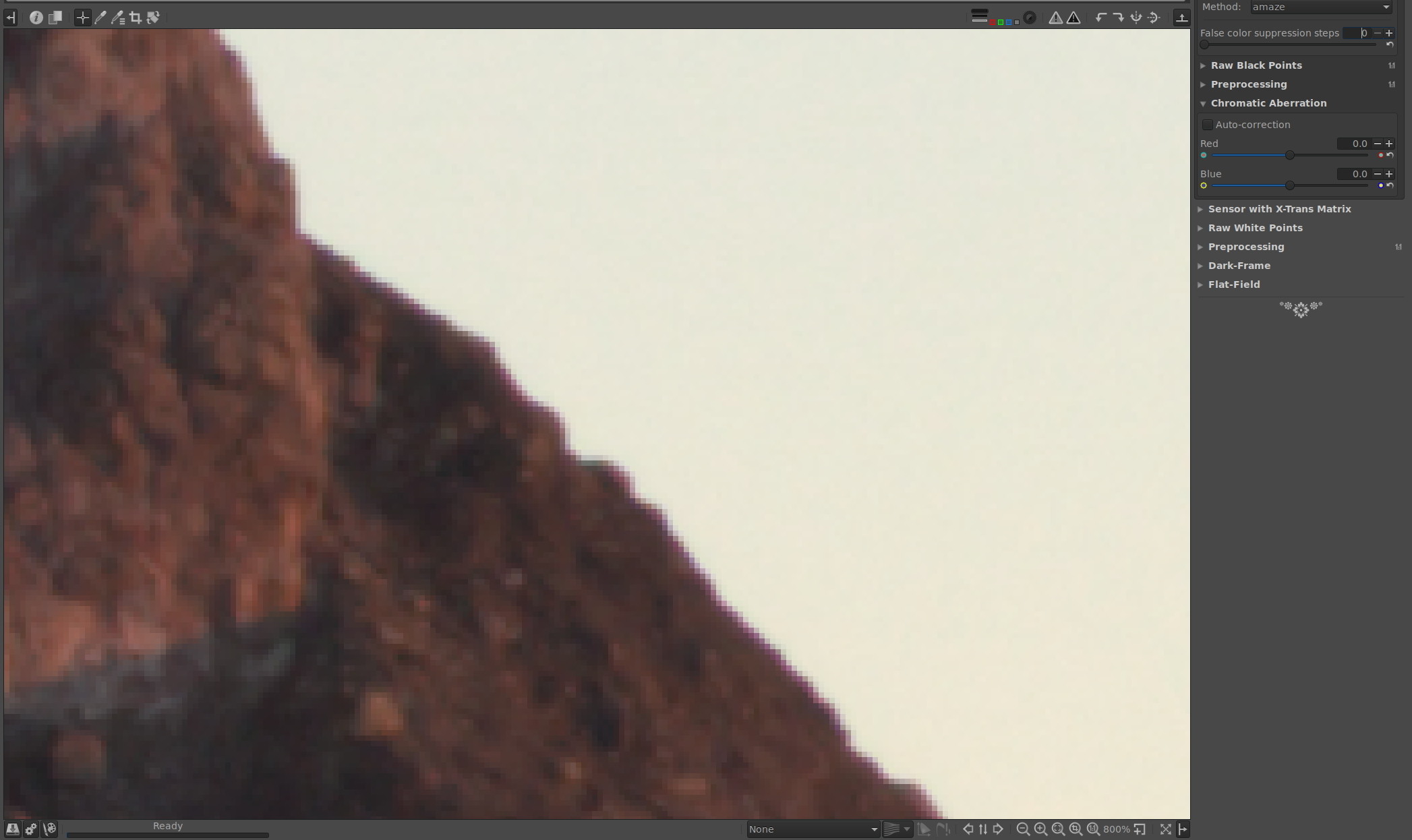1412x840 pixels.
Task: Fit whole image to screen
Action: coord(1058,829)
